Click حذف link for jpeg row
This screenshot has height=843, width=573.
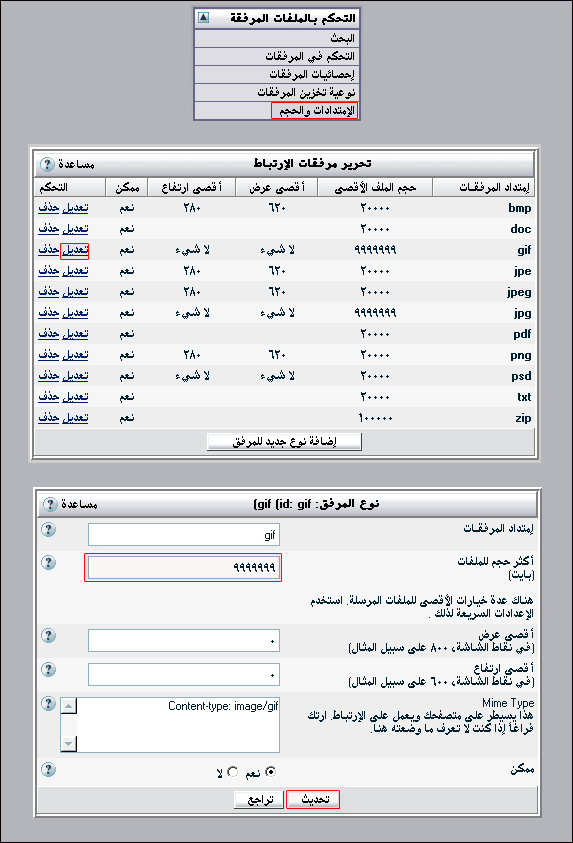click(48, 291)
